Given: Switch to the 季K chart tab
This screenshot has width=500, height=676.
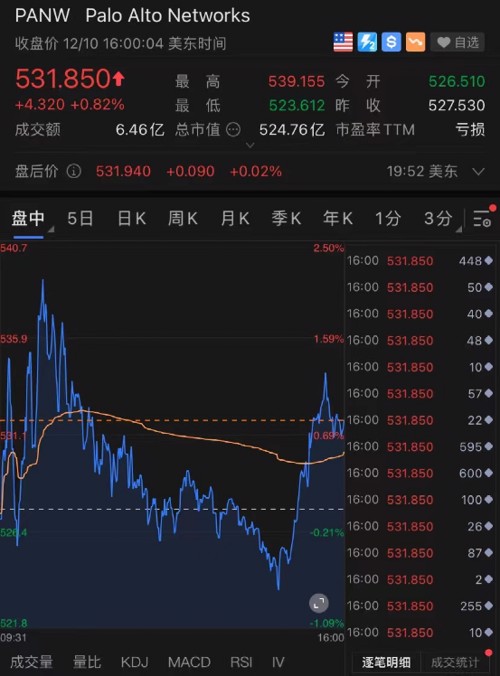Looking at the screenshot, I should pyautogui.click(x=286, y=219).
